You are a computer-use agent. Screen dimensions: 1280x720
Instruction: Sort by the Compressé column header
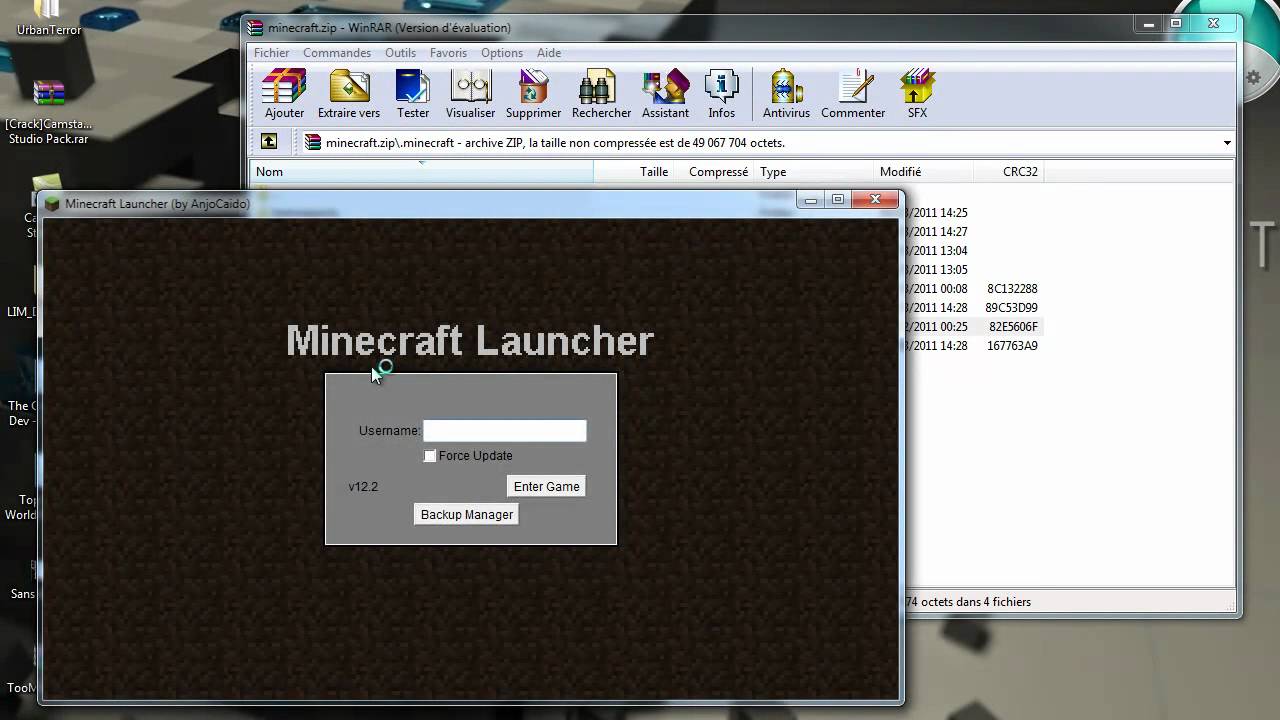[715, 172]
